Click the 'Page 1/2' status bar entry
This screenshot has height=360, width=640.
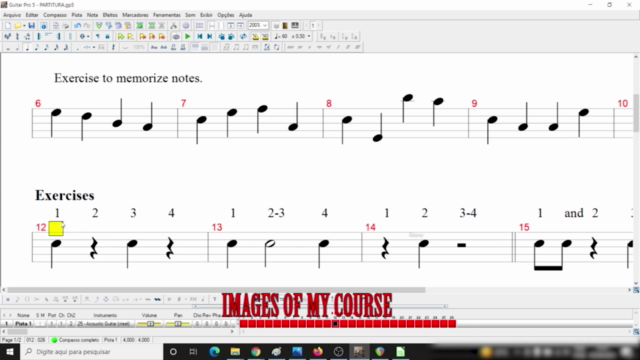coord(11,340)
